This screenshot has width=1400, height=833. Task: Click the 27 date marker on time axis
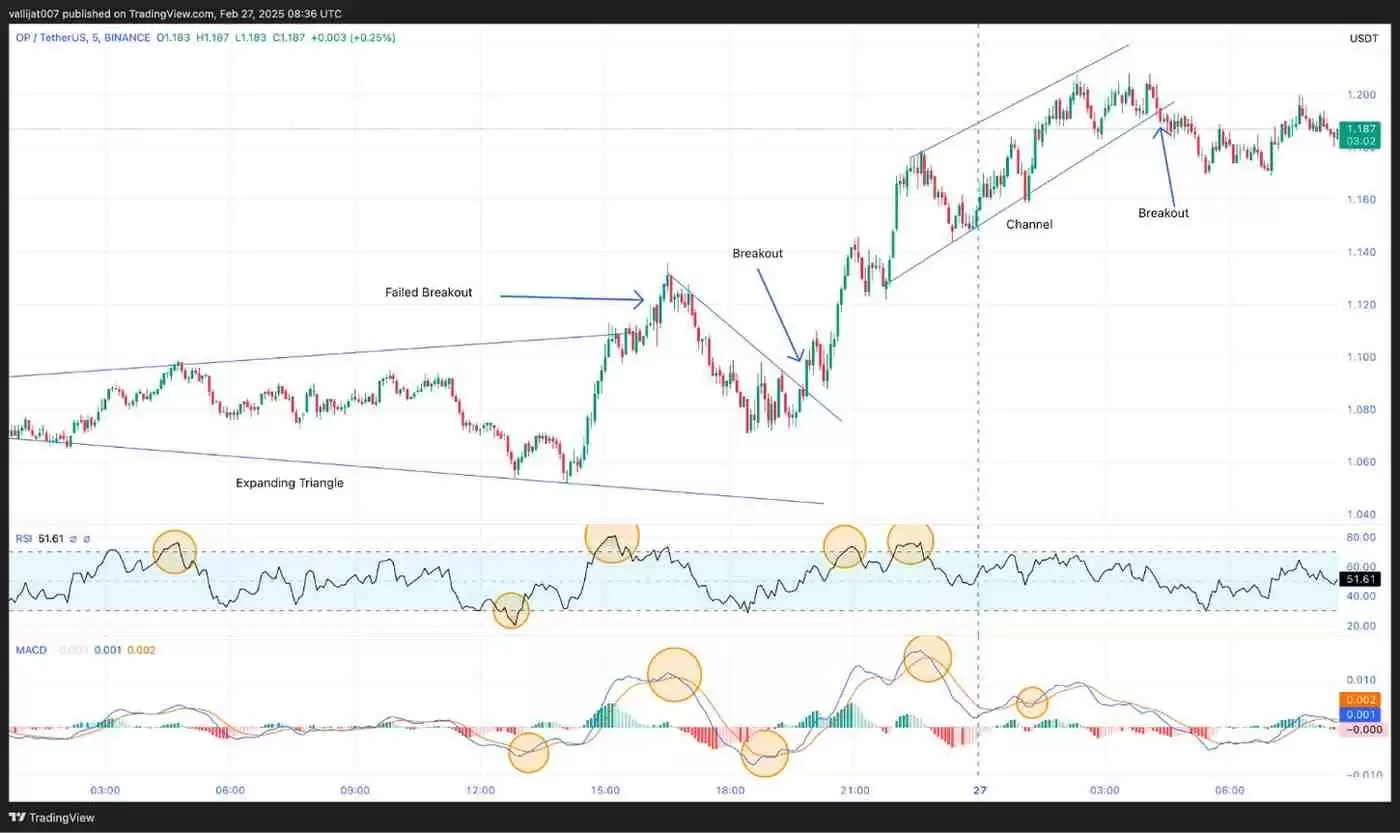(x=979, y=790)
